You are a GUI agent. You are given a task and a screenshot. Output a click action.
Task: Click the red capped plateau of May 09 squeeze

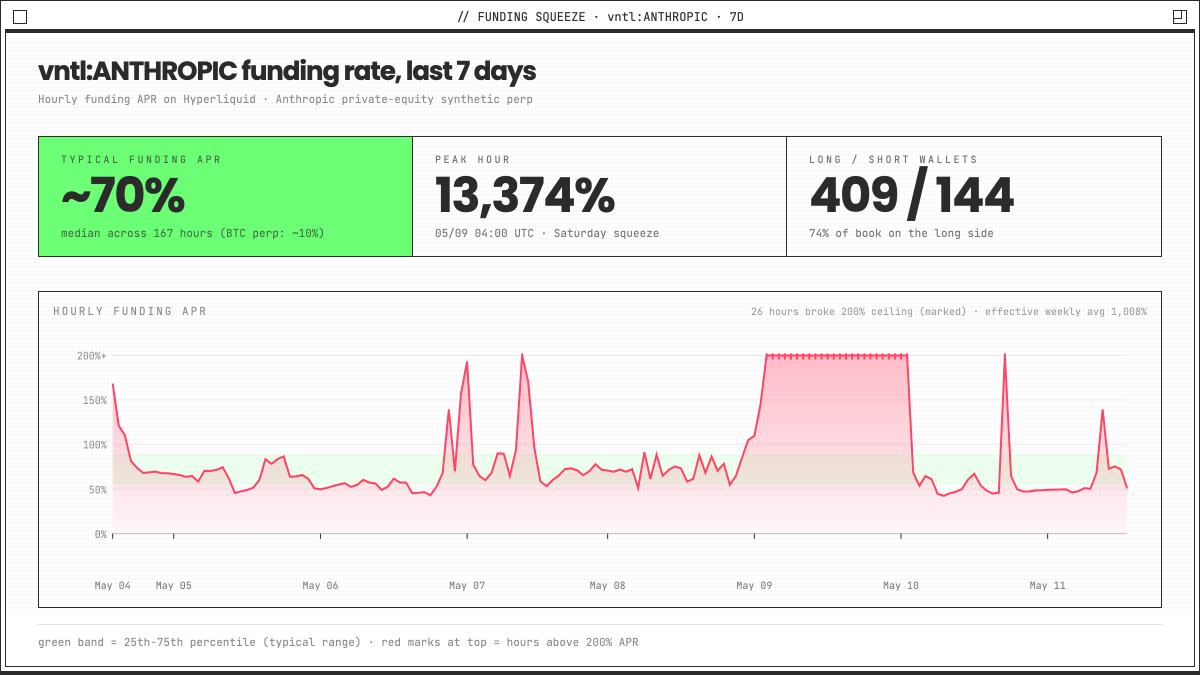coord(836,355)
